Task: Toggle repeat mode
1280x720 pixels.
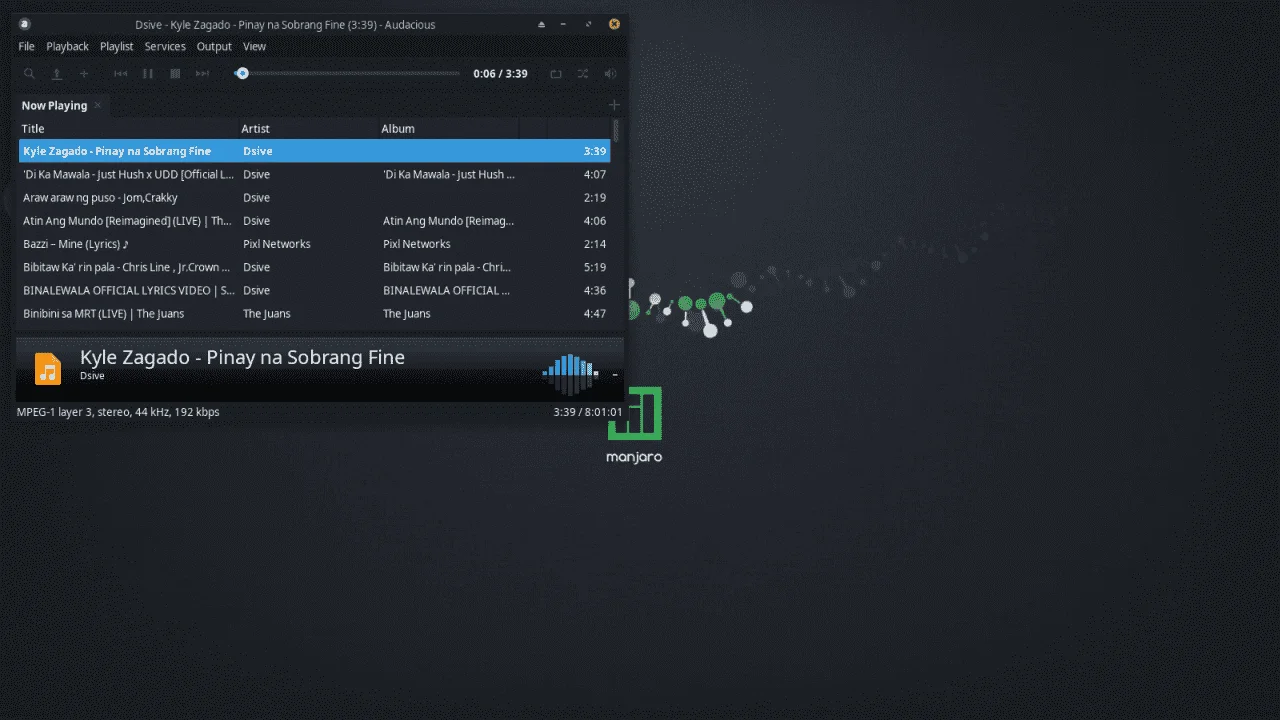Action: pyautogui.click(x=556, y=73)
